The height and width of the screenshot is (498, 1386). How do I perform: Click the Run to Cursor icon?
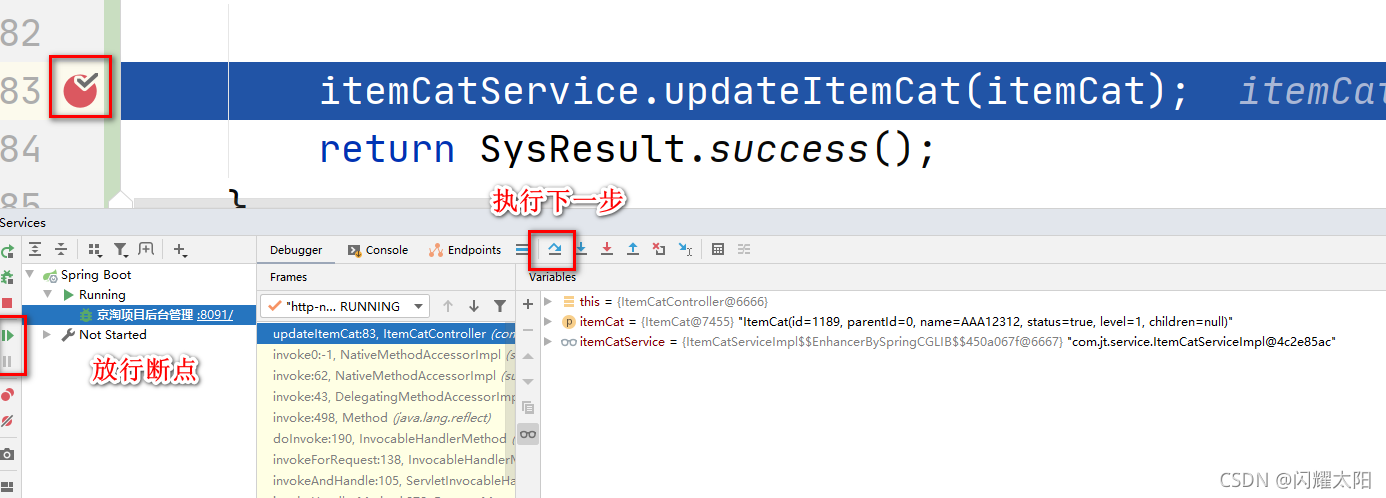tap(685, 249)
